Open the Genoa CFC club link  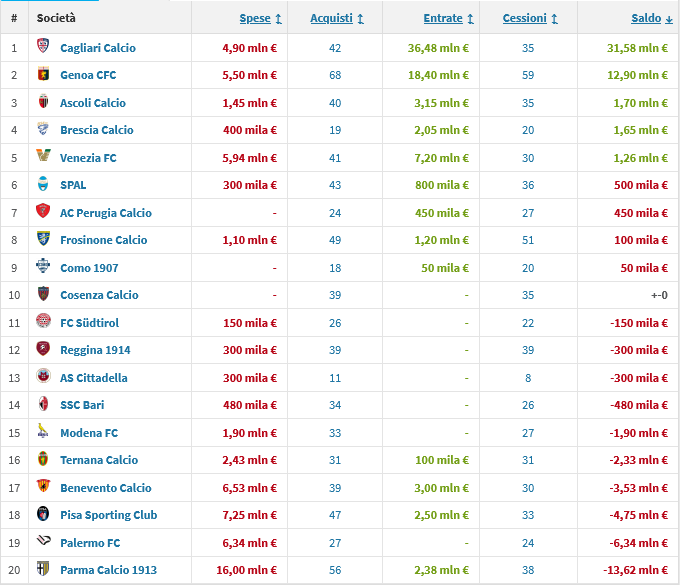[88, 75]
